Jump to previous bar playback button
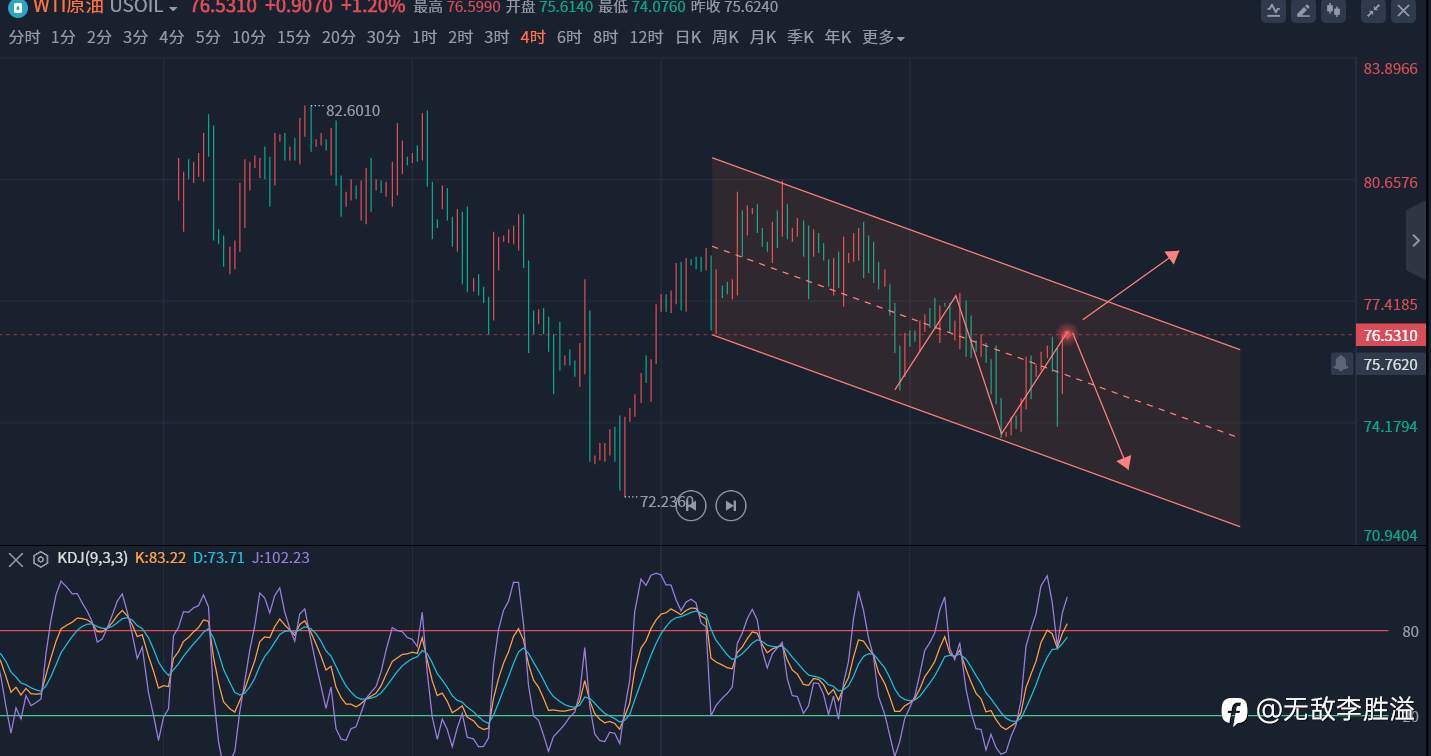This screenshot has height=756, width=1431. click(690, 505)
